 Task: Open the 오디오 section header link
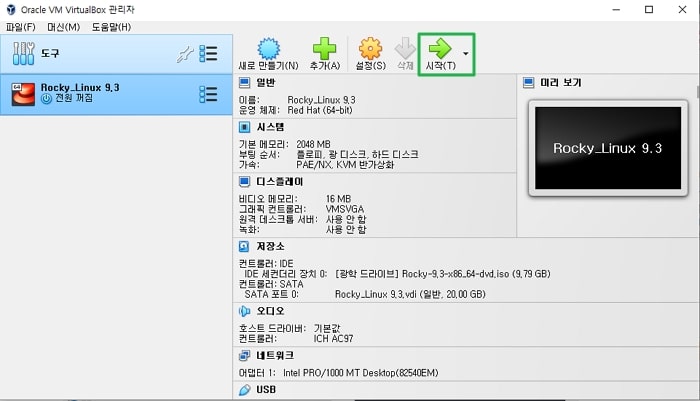[x=270, y=311]
